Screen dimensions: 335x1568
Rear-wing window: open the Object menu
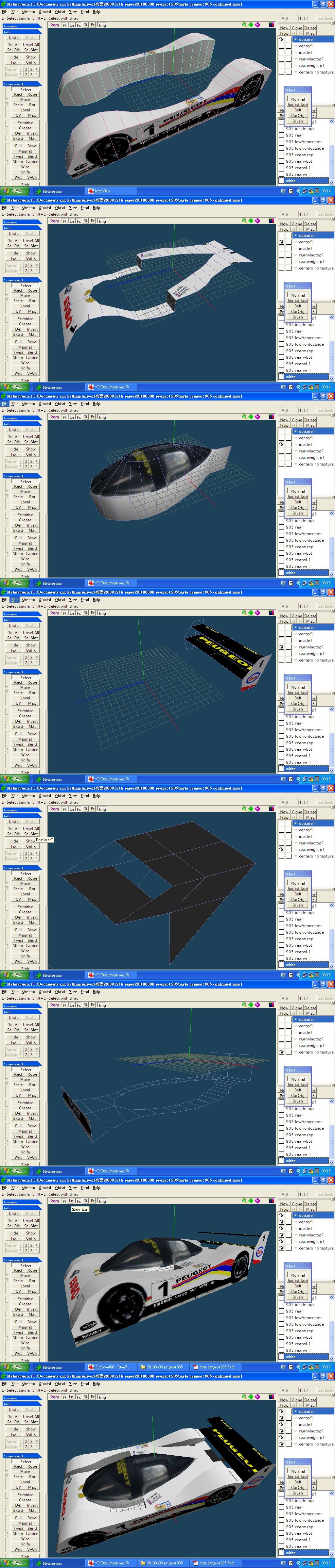(60, 599)
